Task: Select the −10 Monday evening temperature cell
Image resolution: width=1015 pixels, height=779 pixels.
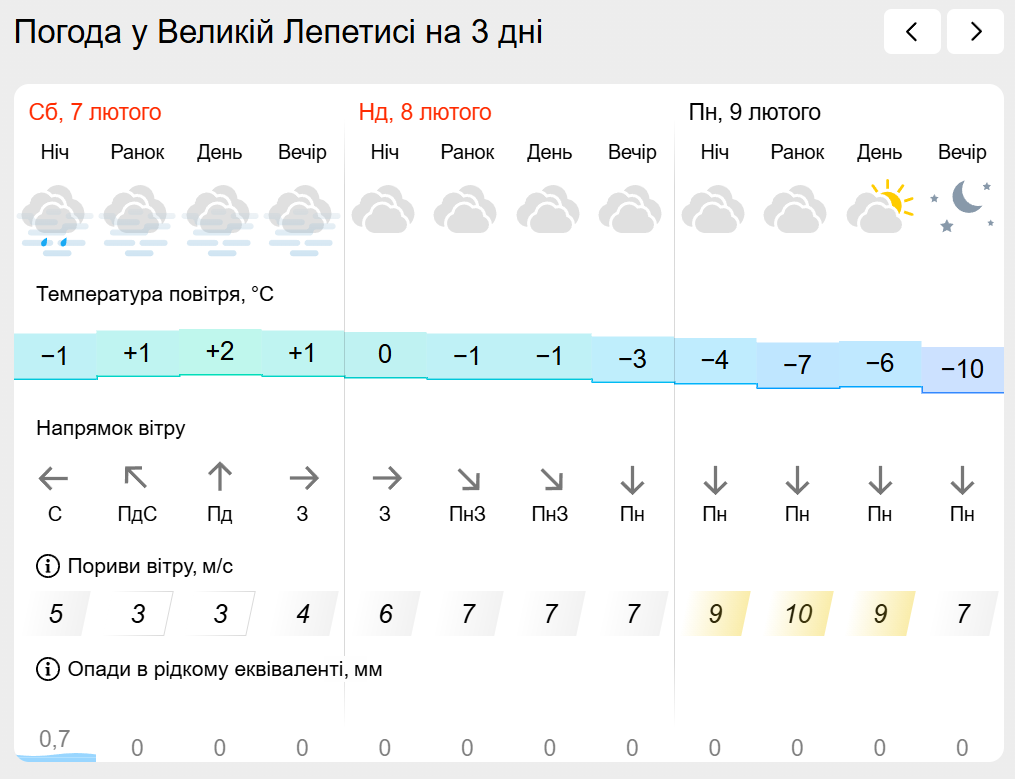Action: coord(962,369)
